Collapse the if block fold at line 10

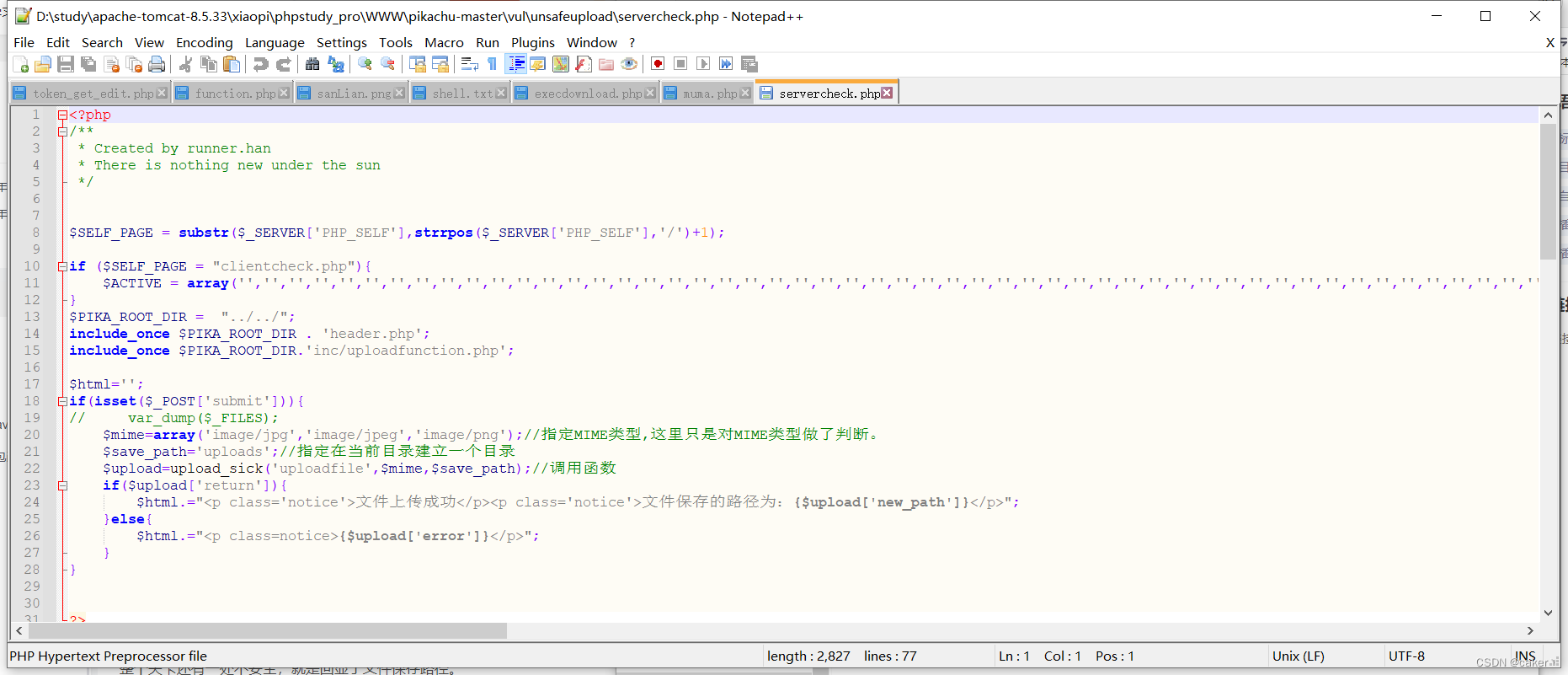click(x=62, y=266)
